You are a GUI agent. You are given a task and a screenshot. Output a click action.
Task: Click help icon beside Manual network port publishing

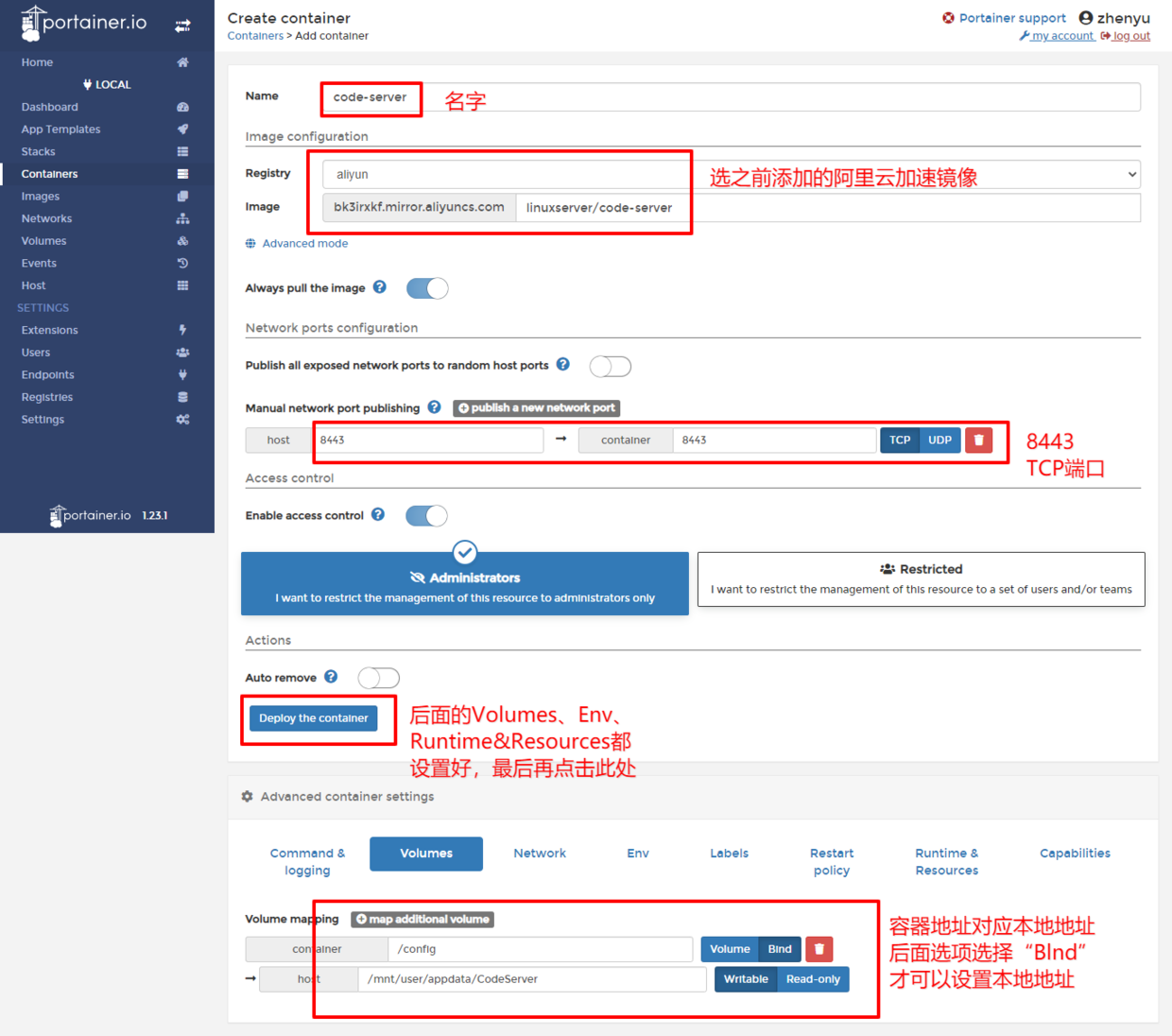click(x=434, y=407)
